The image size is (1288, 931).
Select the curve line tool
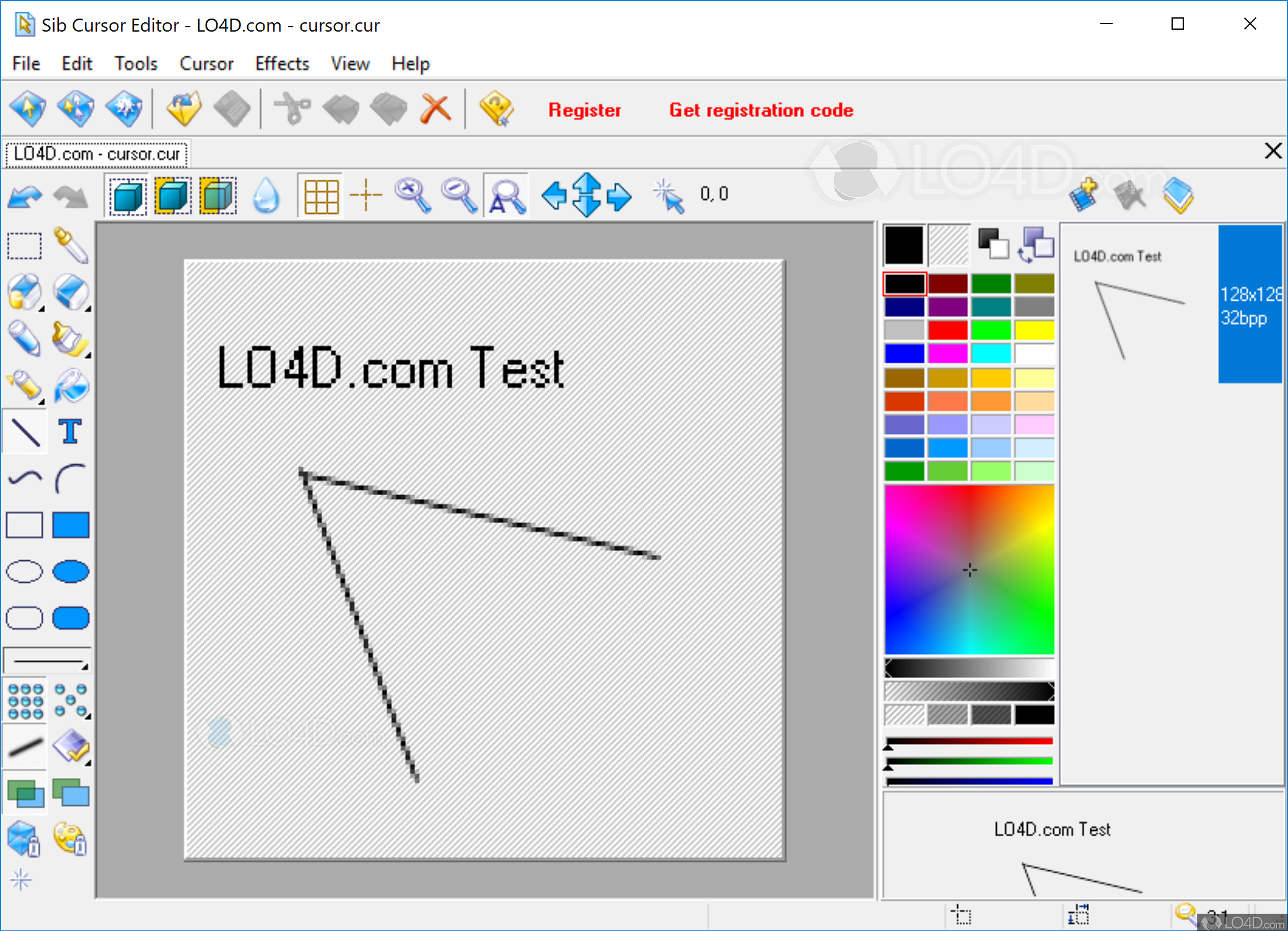(24, 478)
